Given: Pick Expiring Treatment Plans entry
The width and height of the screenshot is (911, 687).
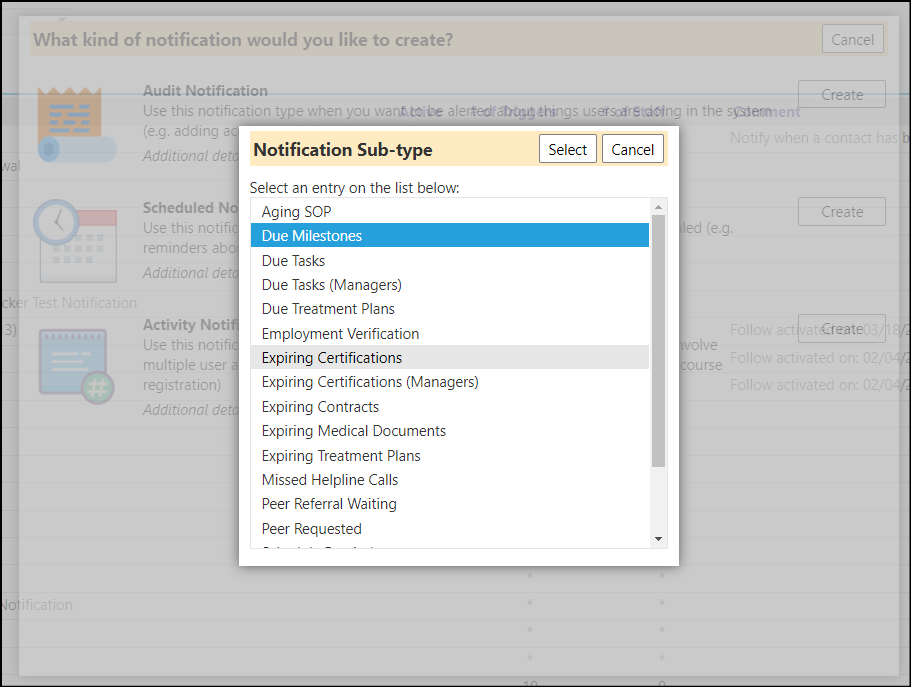Looking at the screenshot, I should pos(450,456).
